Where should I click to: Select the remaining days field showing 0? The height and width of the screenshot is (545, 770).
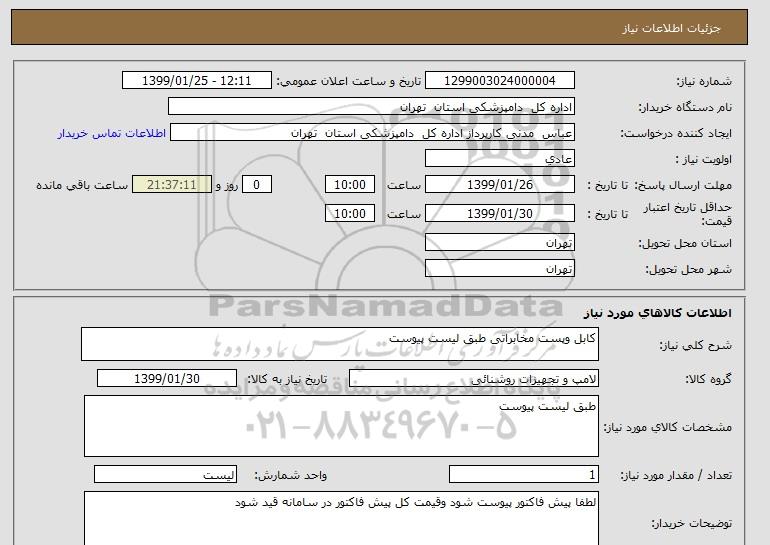256,185
